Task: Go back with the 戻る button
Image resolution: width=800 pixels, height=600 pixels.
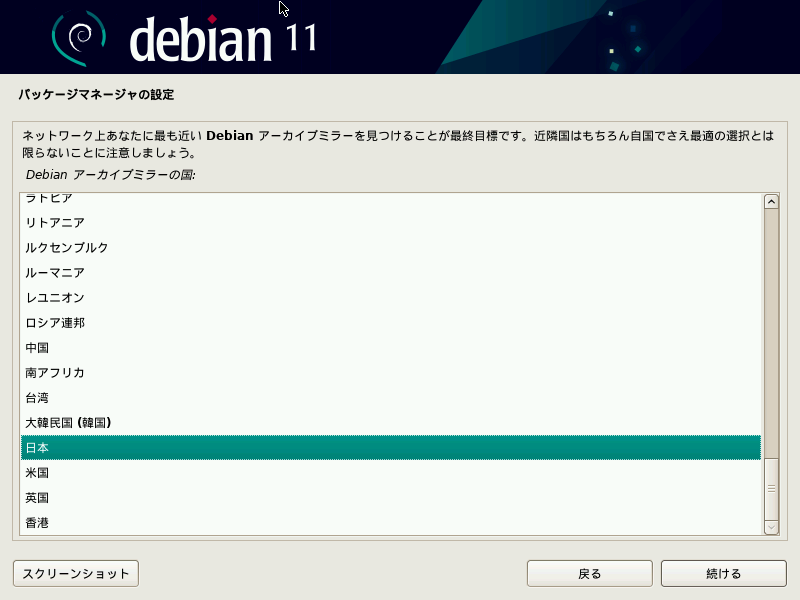Action: (590, 573)
